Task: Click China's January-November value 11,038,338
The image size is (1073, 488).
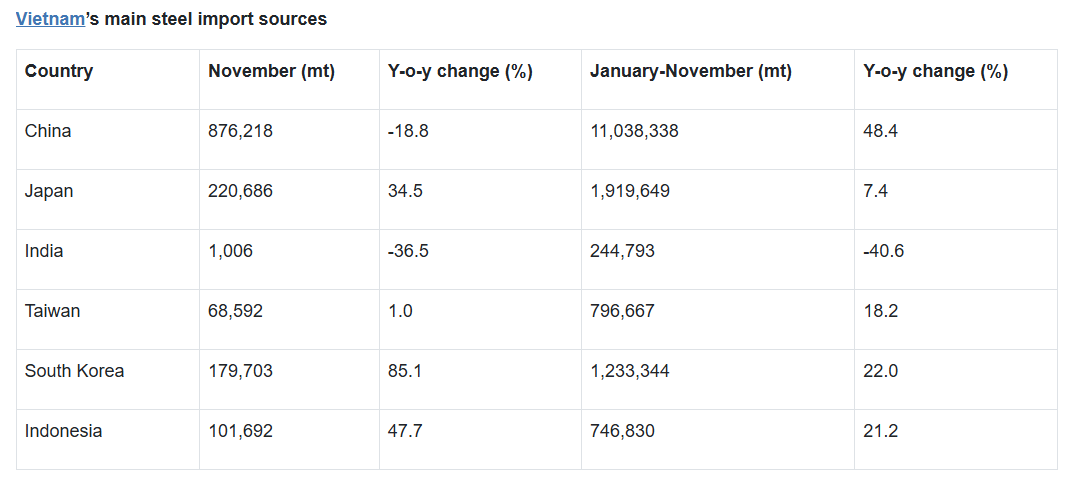Action: click(x=634, y=131)
